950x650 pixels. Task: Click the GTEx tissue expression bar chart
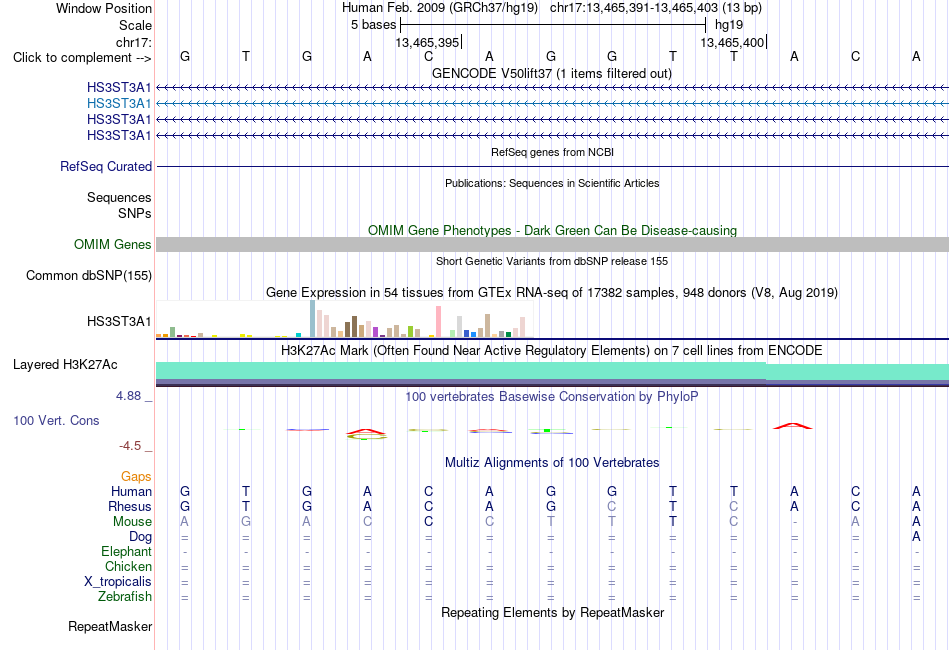344,319
